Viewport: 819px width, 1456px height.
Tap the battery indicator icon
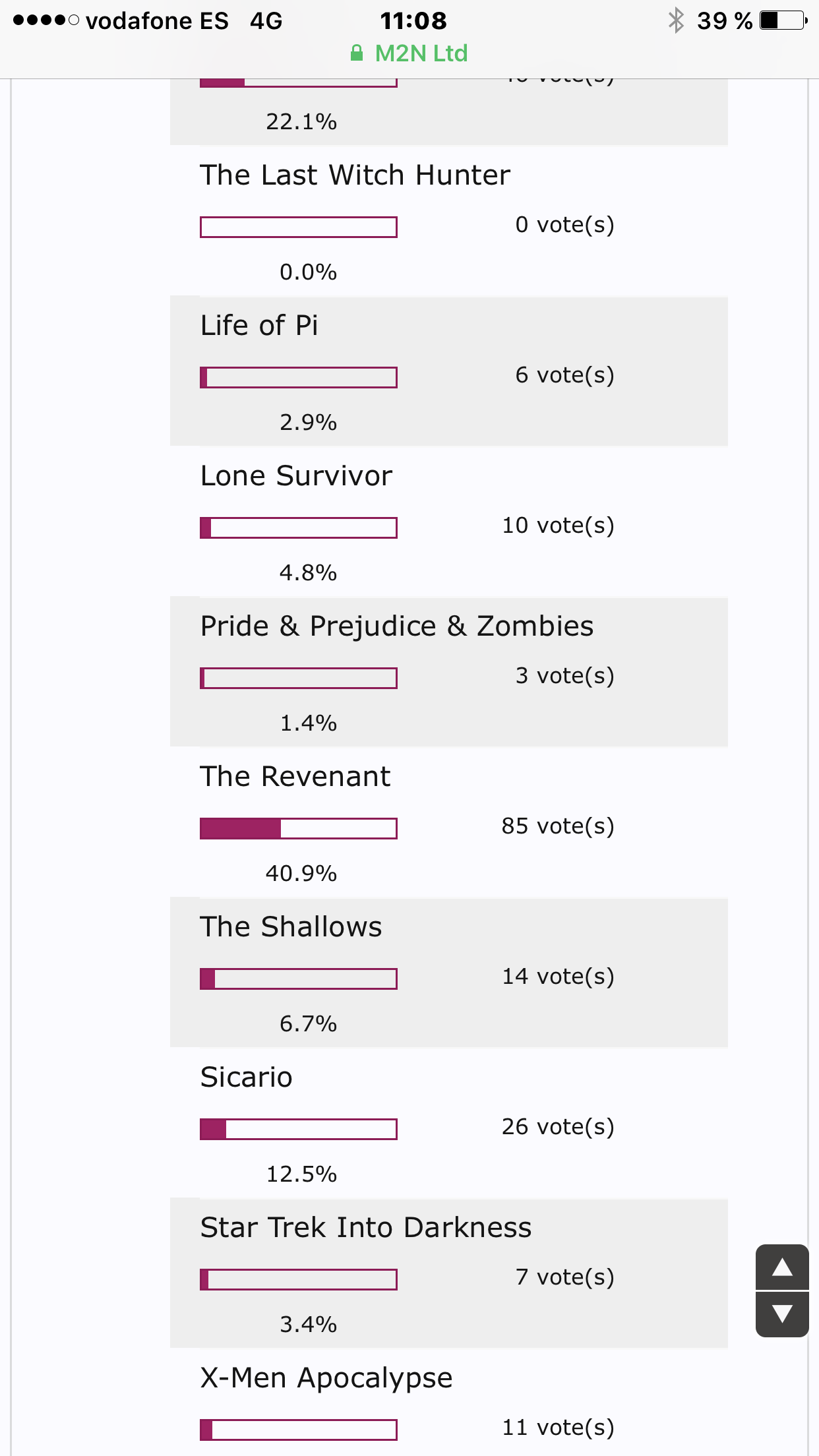783,20
